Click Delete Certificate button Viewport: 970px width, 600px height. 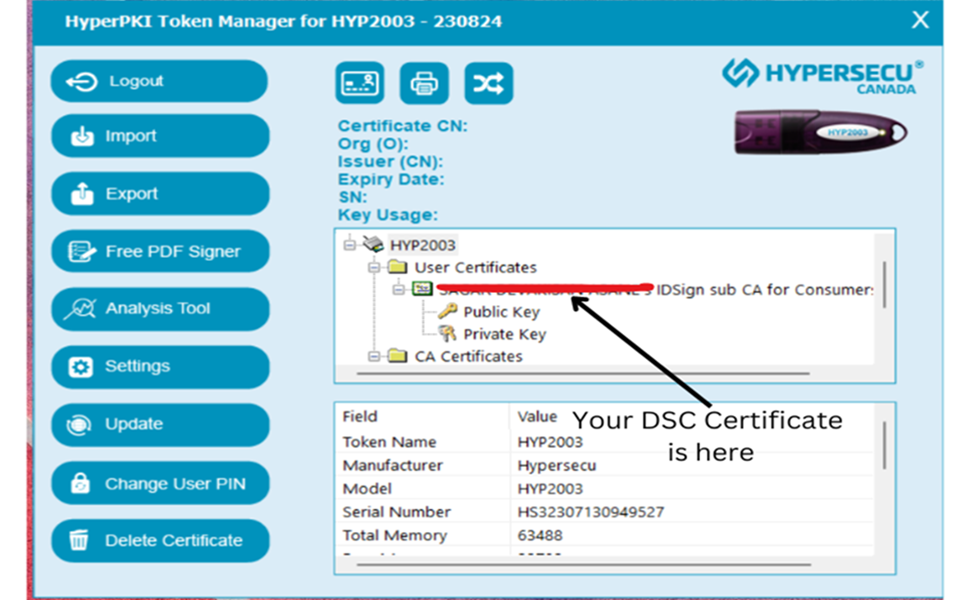click(x=160, y=541)
